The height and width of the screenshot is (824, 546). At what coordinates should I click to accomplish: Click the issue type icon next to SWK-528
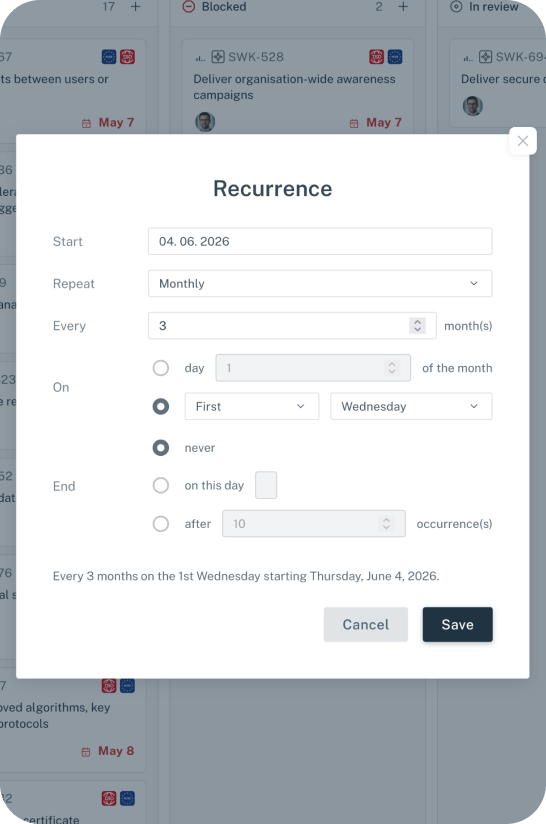(218, 57)
